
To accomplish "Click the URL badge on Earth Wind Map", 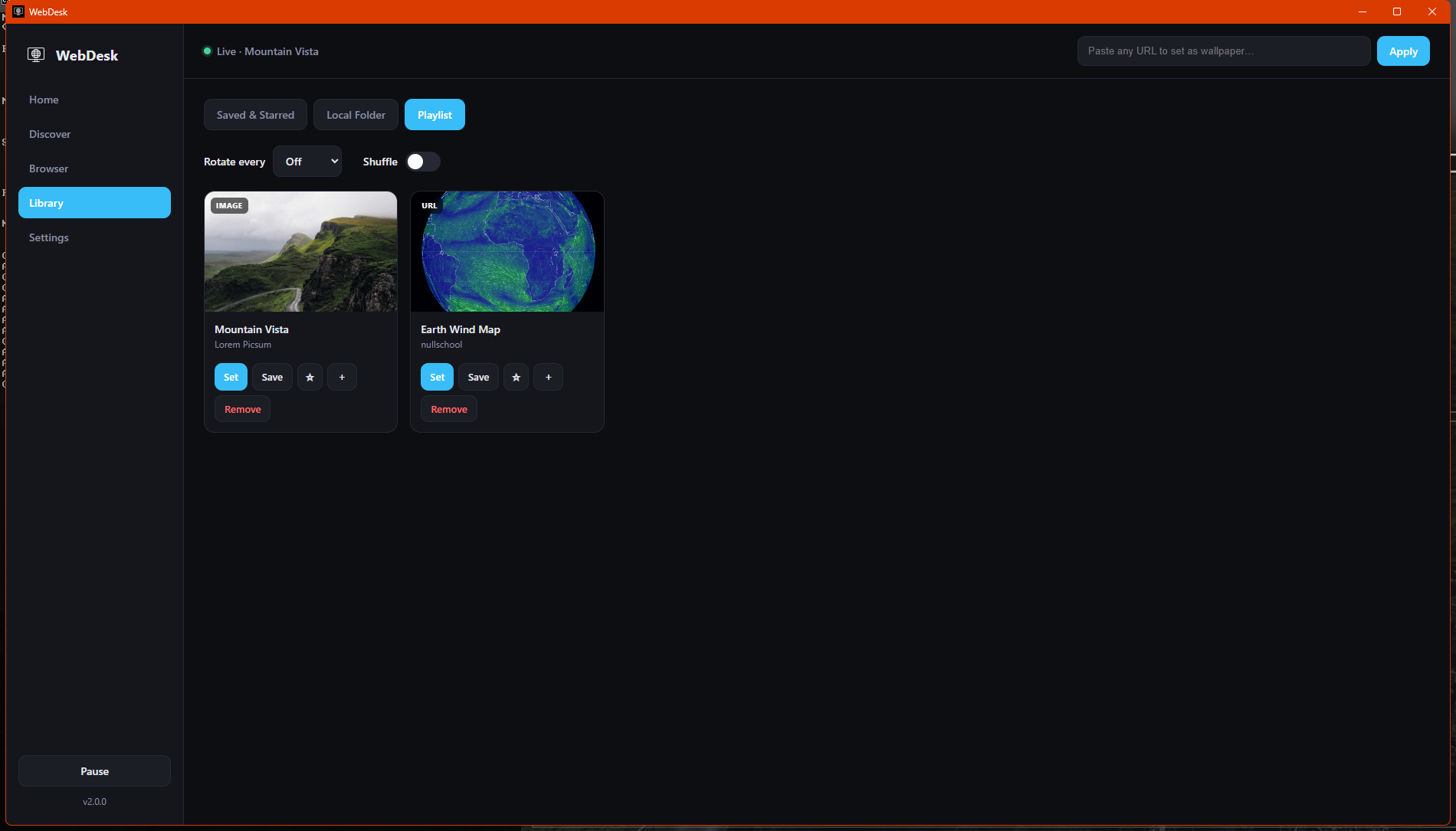I will point(429,205).
